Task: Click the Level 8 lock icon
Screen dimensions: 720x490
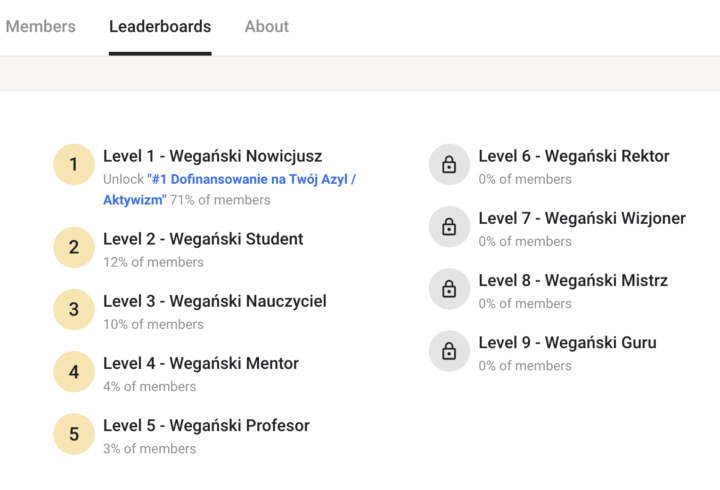Action: click(449, 289)
